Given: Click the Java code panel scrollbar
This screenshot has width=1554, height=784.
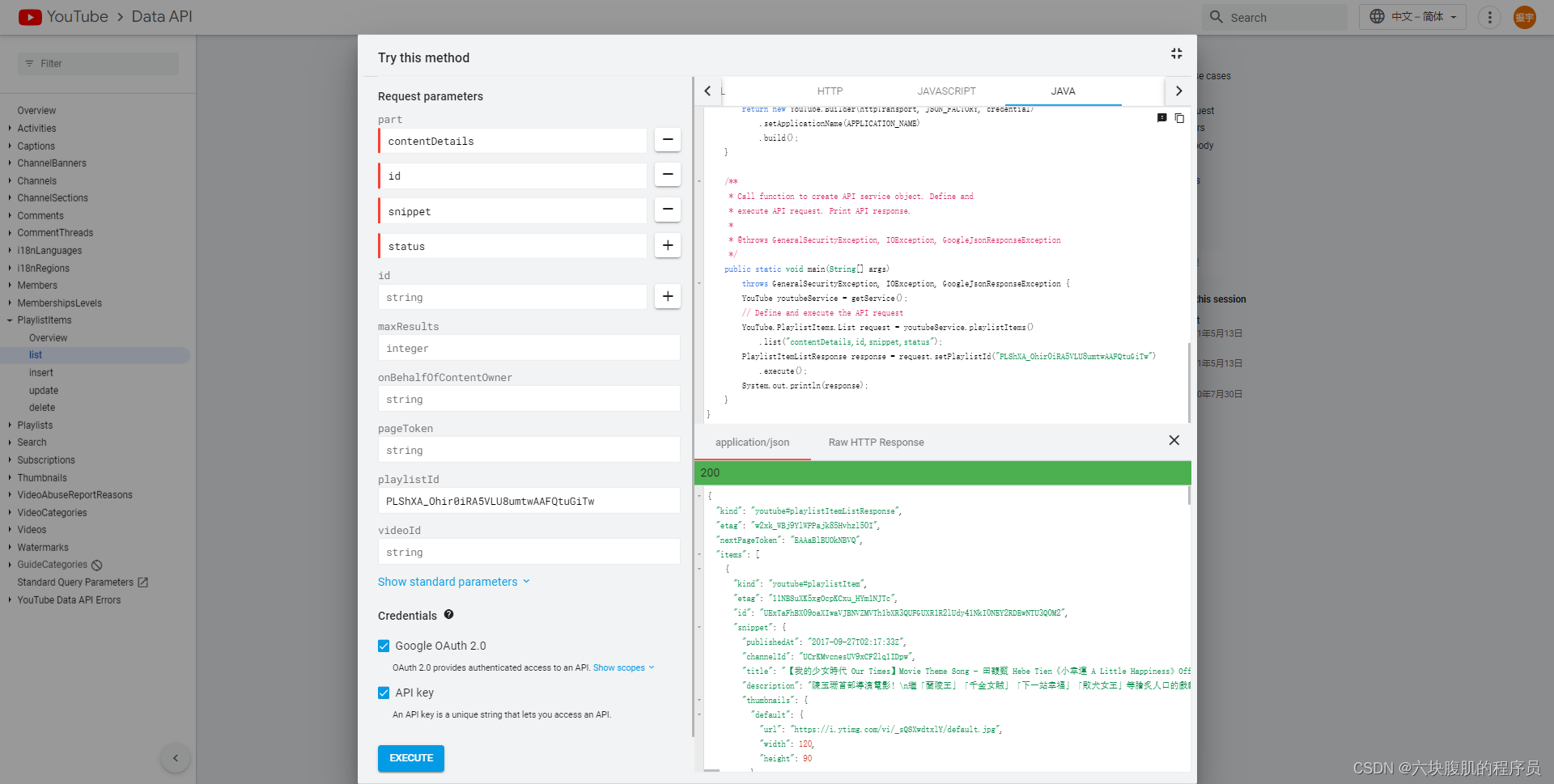Looking at the screenshot, I should 1189,382.
